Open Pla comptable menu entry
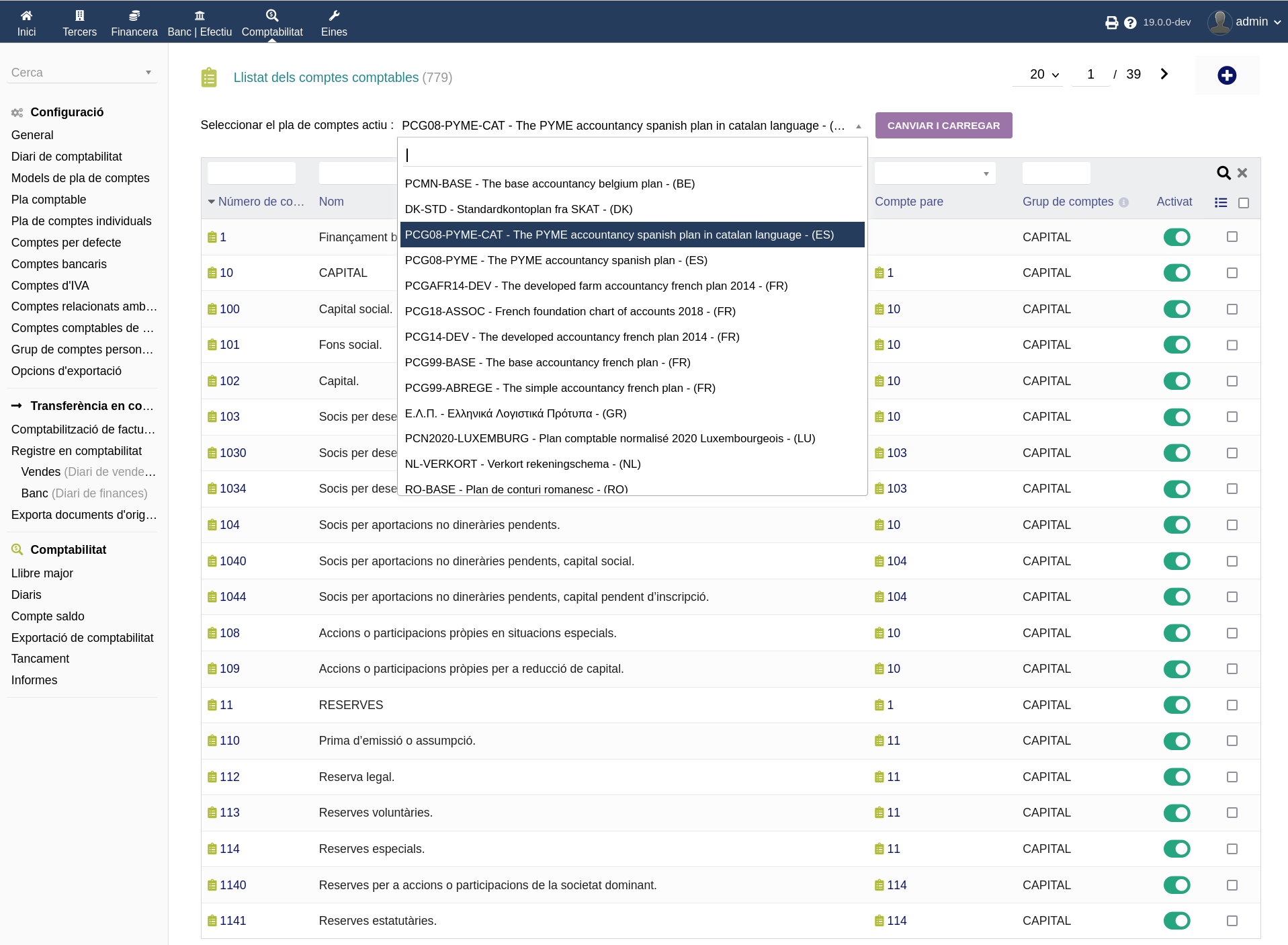This screenshot has width=1288, height=945. [48, 200]
